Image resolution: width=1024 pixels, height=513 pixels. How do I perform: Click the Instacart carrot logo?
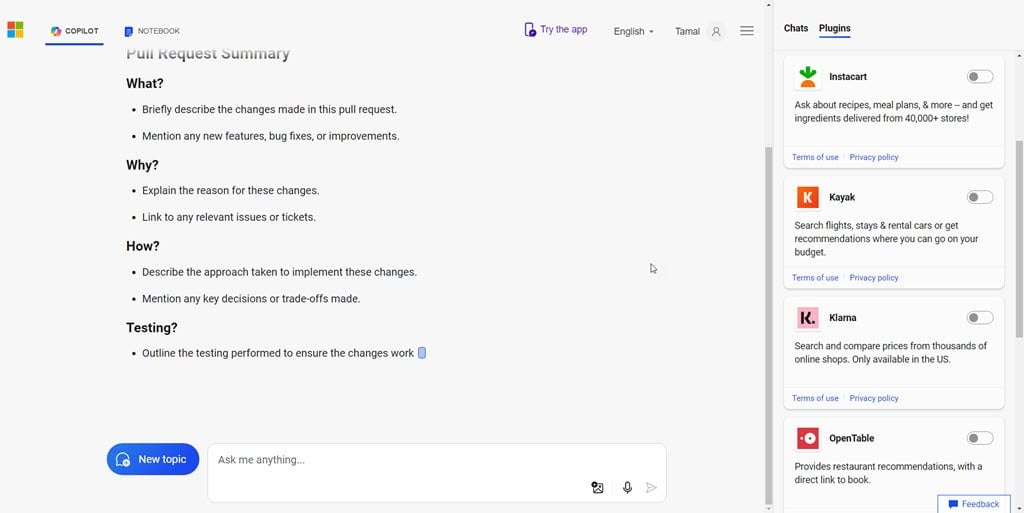click(x=808, y=77)
